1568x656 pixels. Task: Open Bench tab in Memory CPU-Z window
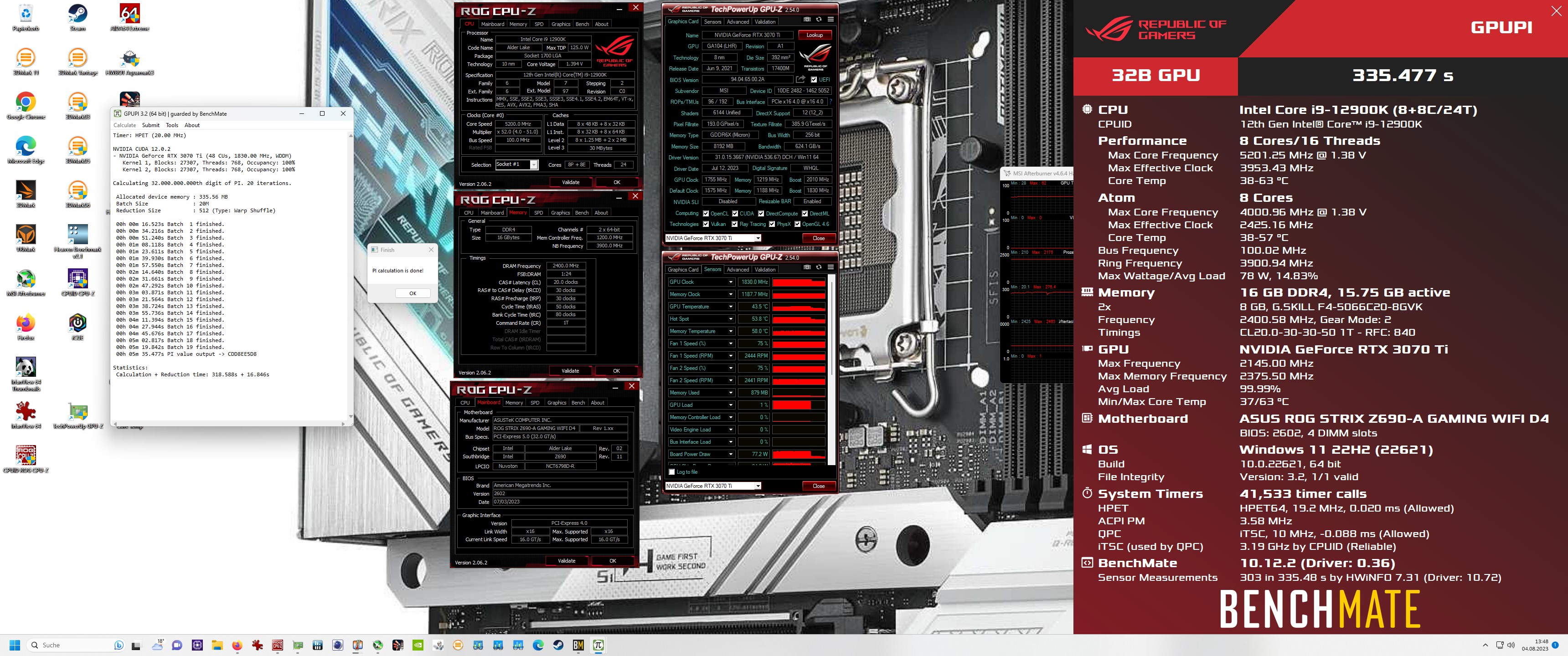[x=582, y=213]
